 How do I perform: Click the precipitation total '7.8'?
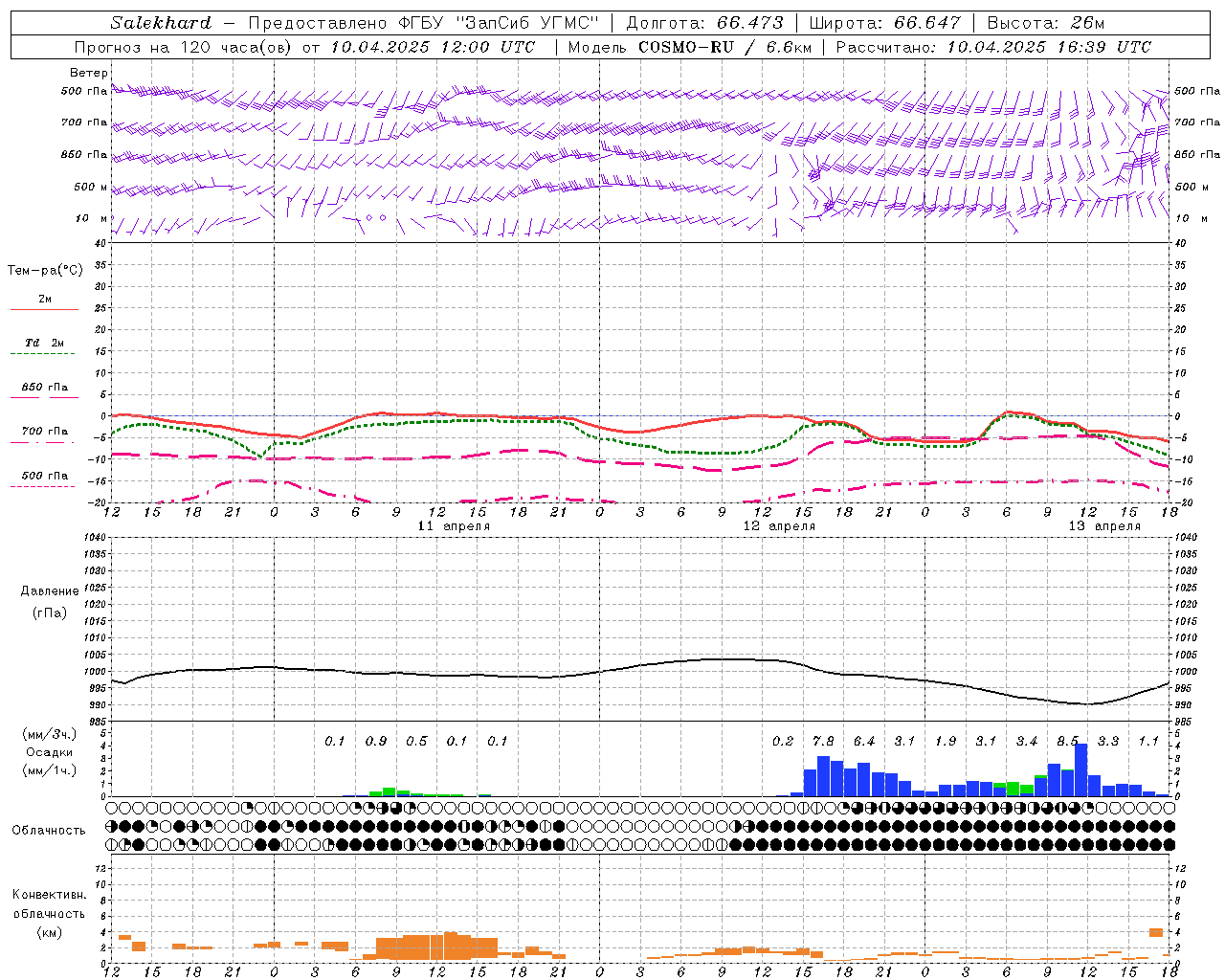pos(823,741)
